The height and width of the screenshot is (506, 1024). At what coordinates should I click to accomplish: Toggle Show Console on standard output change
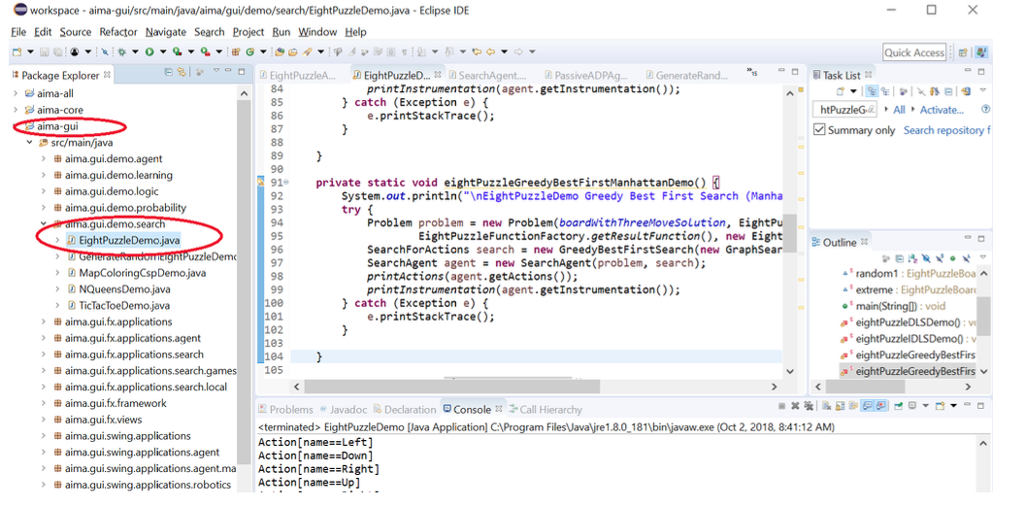pos(867,406)
